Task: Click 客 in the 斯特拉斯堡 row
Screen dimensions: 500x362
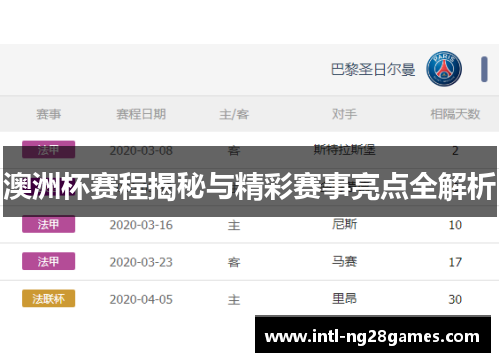Action: click(x=234, y=151)
